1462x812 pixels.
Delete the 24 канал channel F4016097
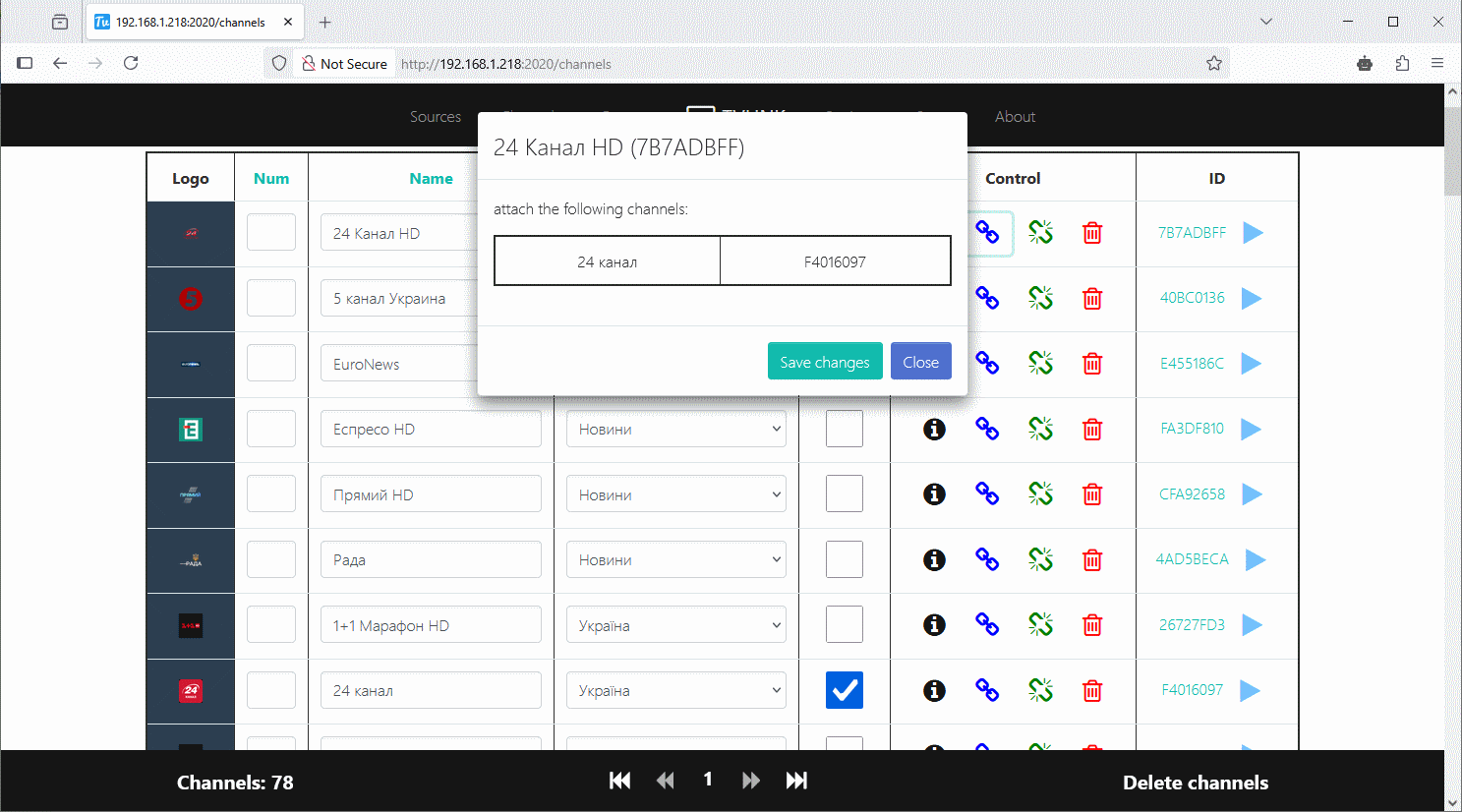tap(1092, 691)
